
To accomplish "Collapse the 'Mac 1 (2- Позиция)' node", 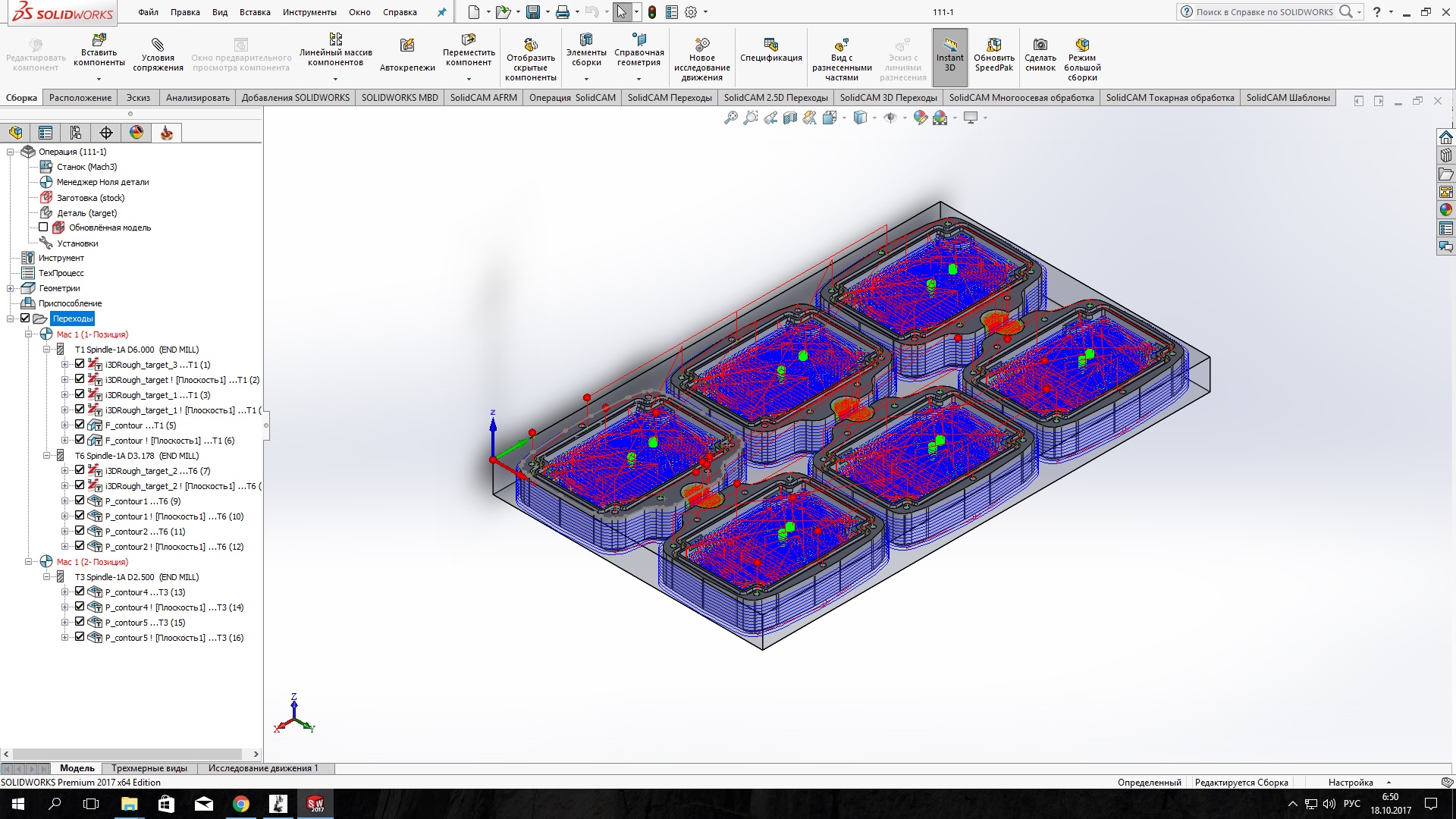I will 28,562.
